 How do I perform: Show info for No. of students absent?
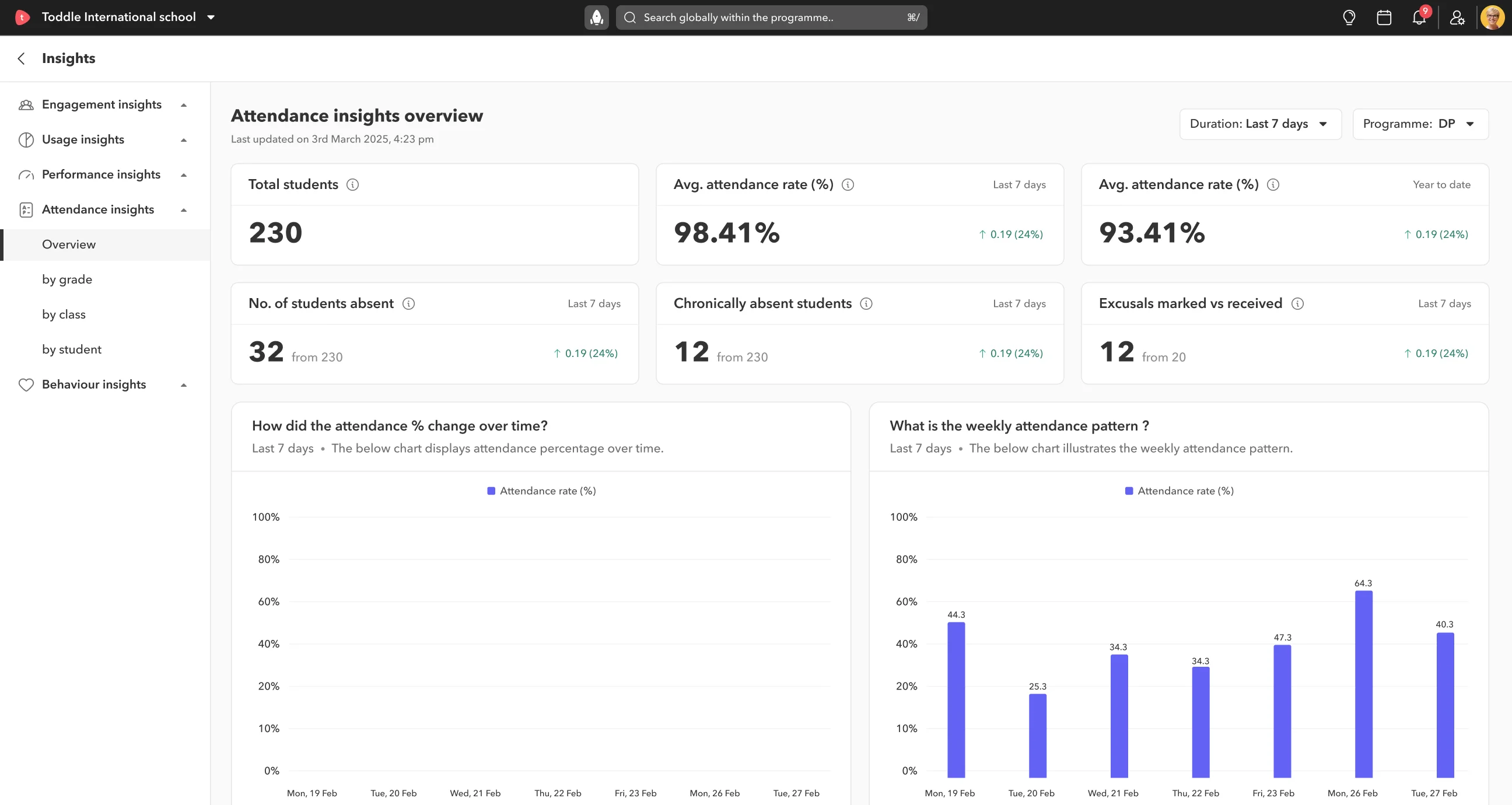click(x=408, y=303)
